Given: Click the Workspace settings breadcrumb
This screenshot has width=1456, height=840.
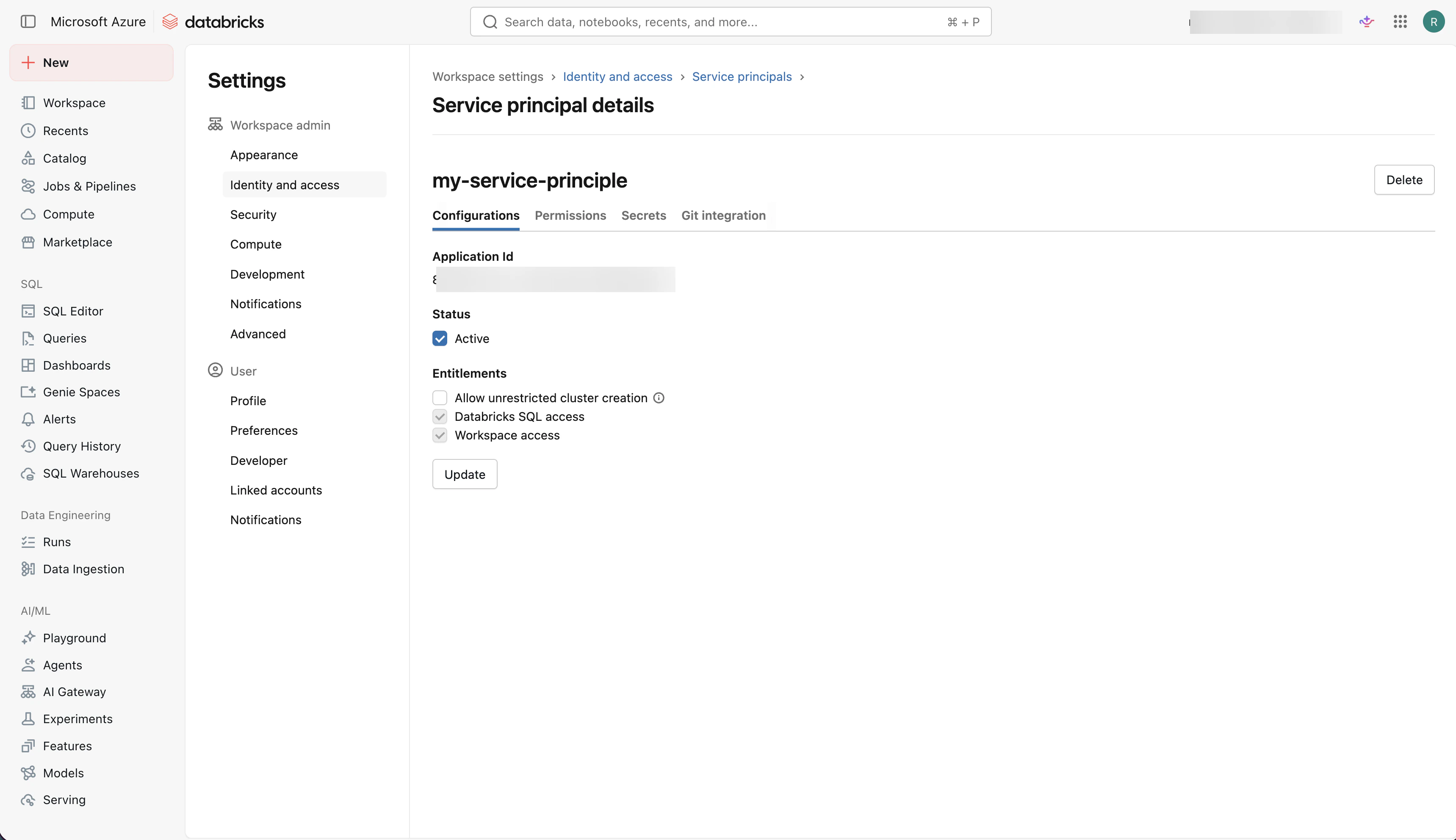Looking at the screenshot, I should (487, 77).
